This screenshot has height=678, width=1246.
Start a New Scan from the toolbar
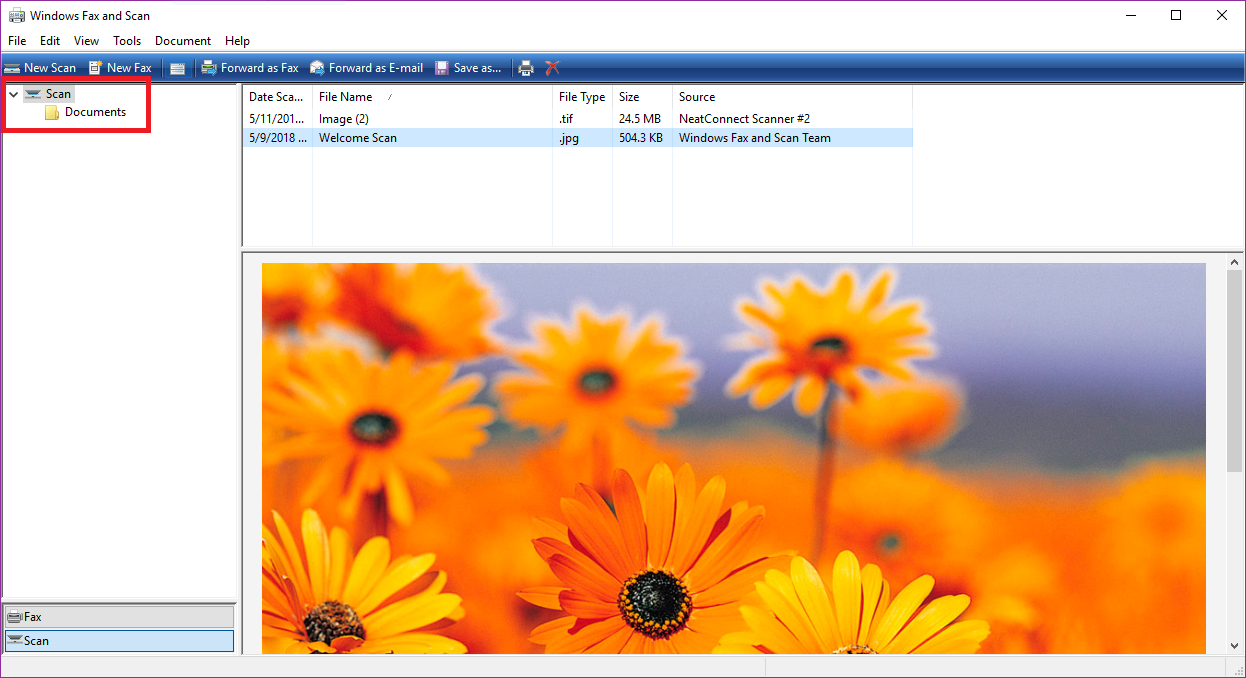coord(40,68)
